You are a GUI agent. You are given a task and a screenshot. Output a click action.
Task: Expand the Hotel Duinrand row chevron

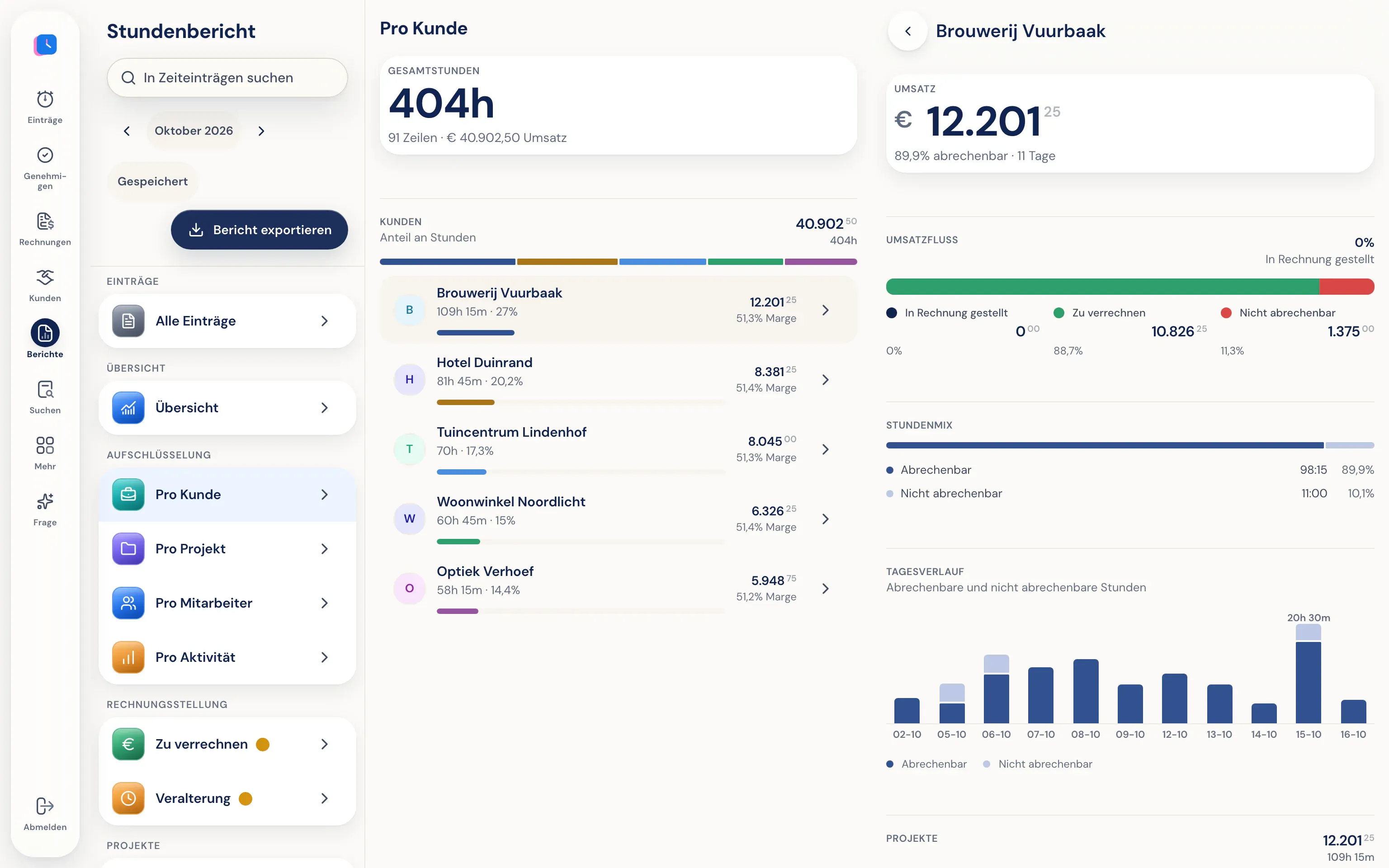[825, 379]
